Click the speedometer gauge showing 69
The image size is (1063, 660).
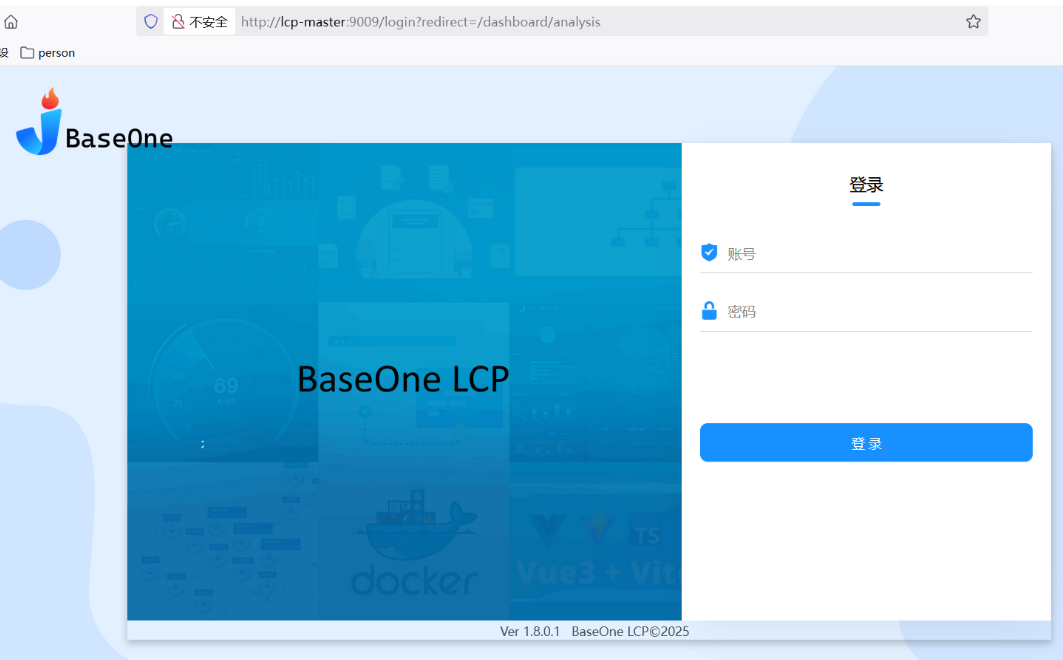pos(224,386)
